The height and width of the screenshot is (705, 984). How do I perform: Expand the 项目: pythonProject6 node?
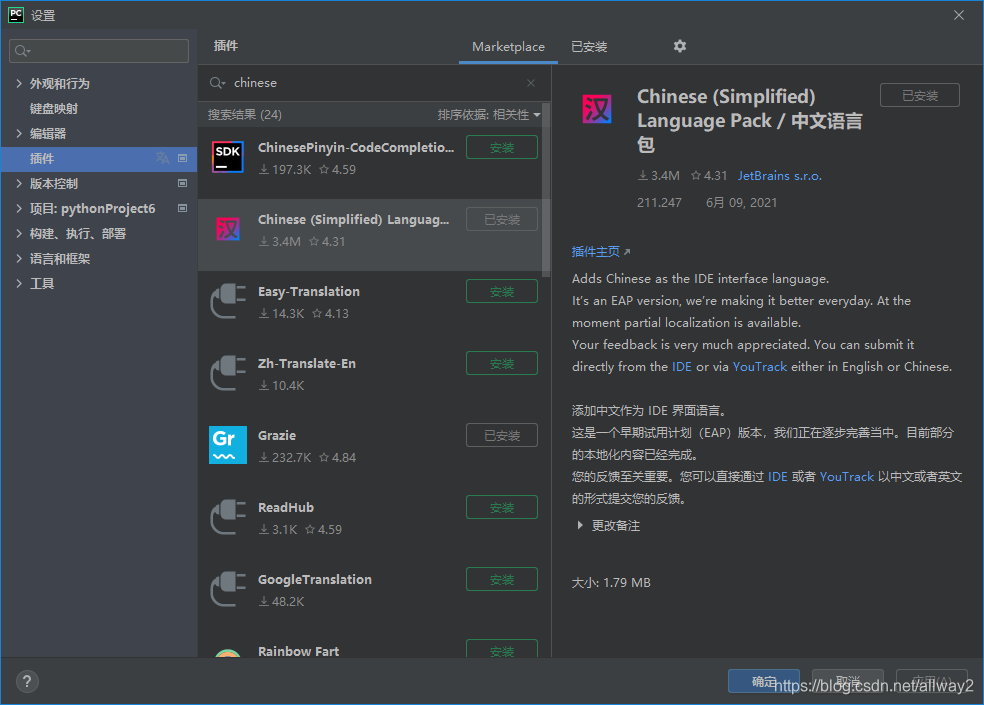[19, 208]
